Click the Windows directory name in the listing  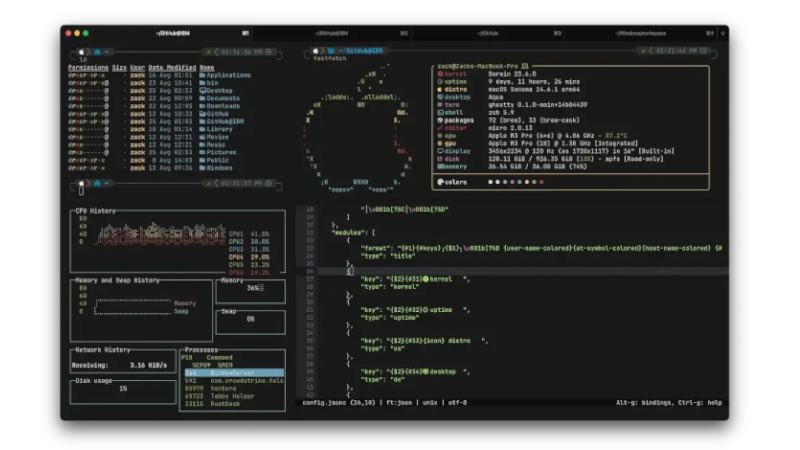pyautogui.click(x=219, y=168)
